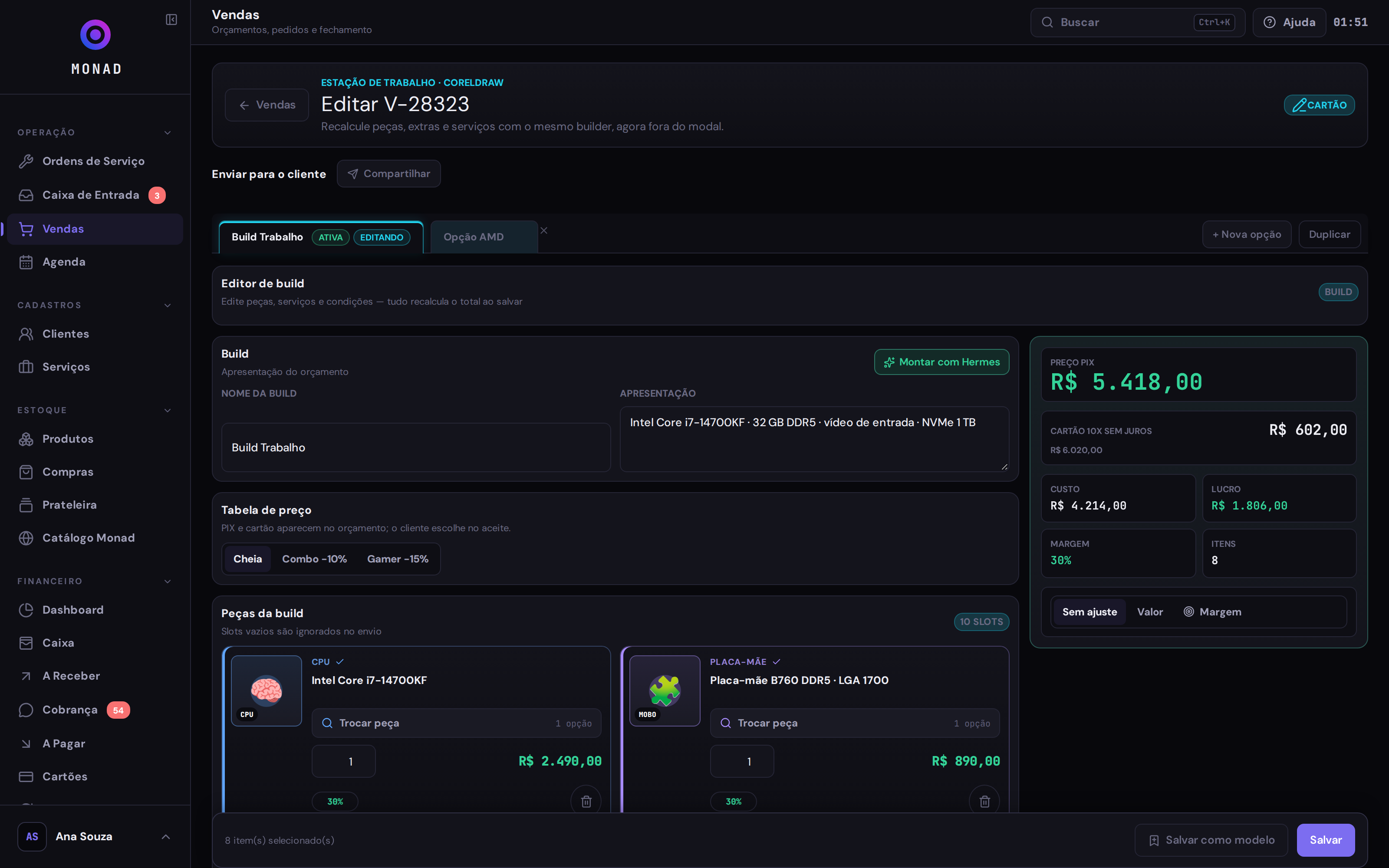Open Cartões card item
This screenshot has height=868, width=1389.
click(x=95, y=777)
